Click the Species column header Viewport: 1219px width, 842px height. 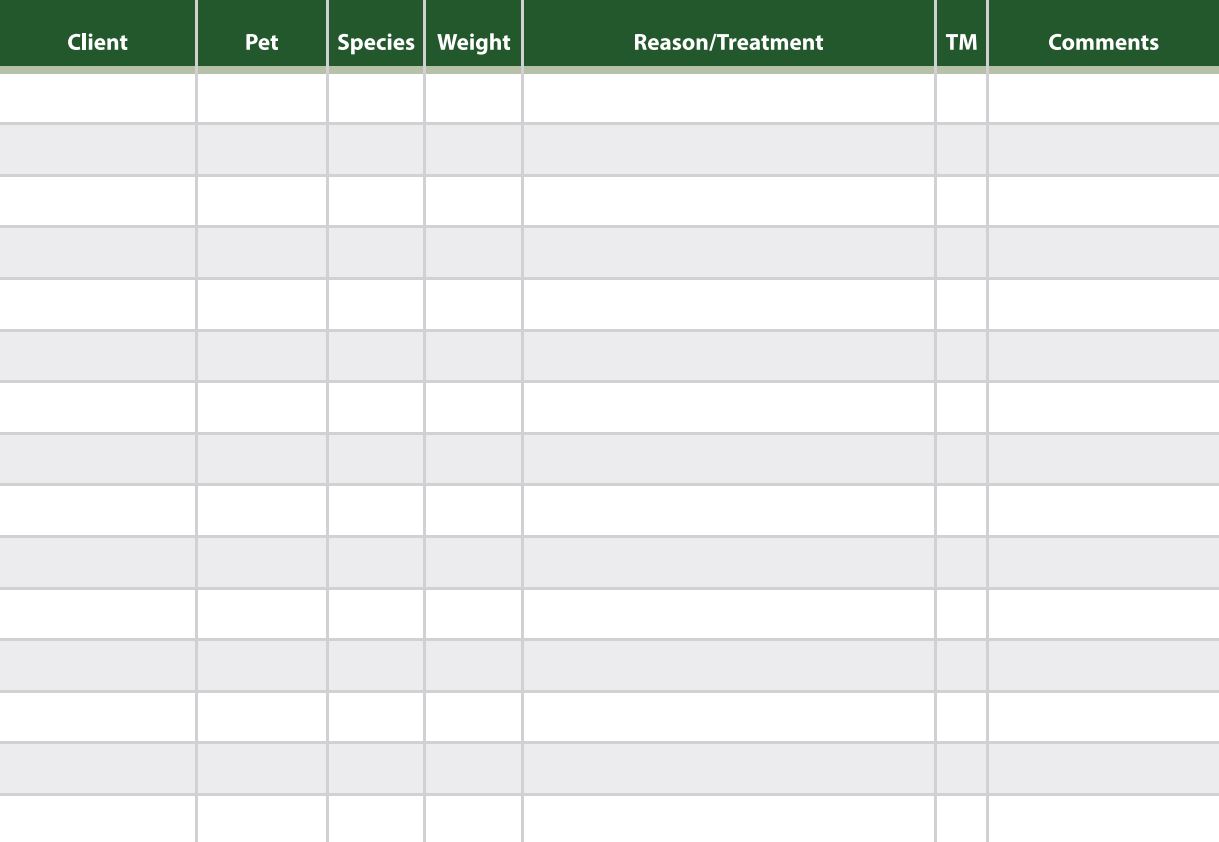(x=376, y=42)
